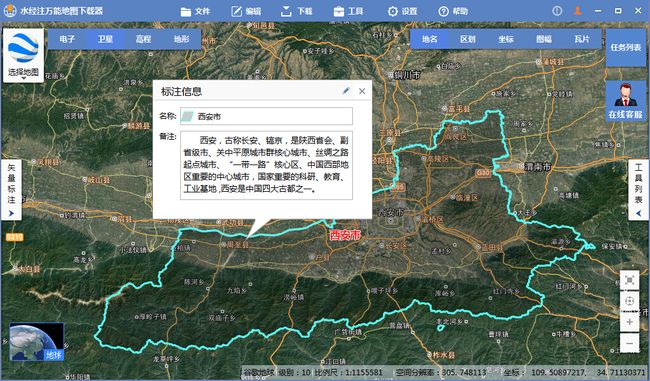Click the 蓝田县 map label
The image size is (650, 381).
click(492, 248)
